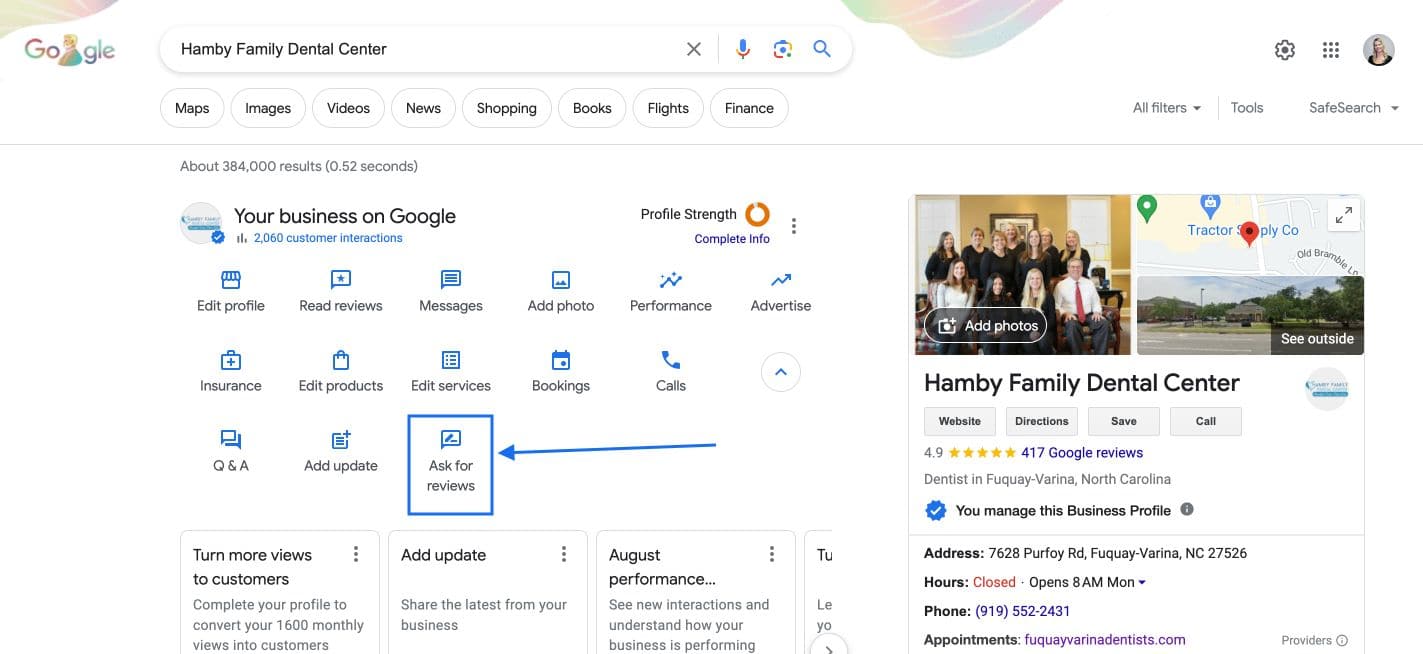Viewport: 1423px width, 654px height.
Task: Collapse the business tools with the up chevron
Action: [781, 372]
